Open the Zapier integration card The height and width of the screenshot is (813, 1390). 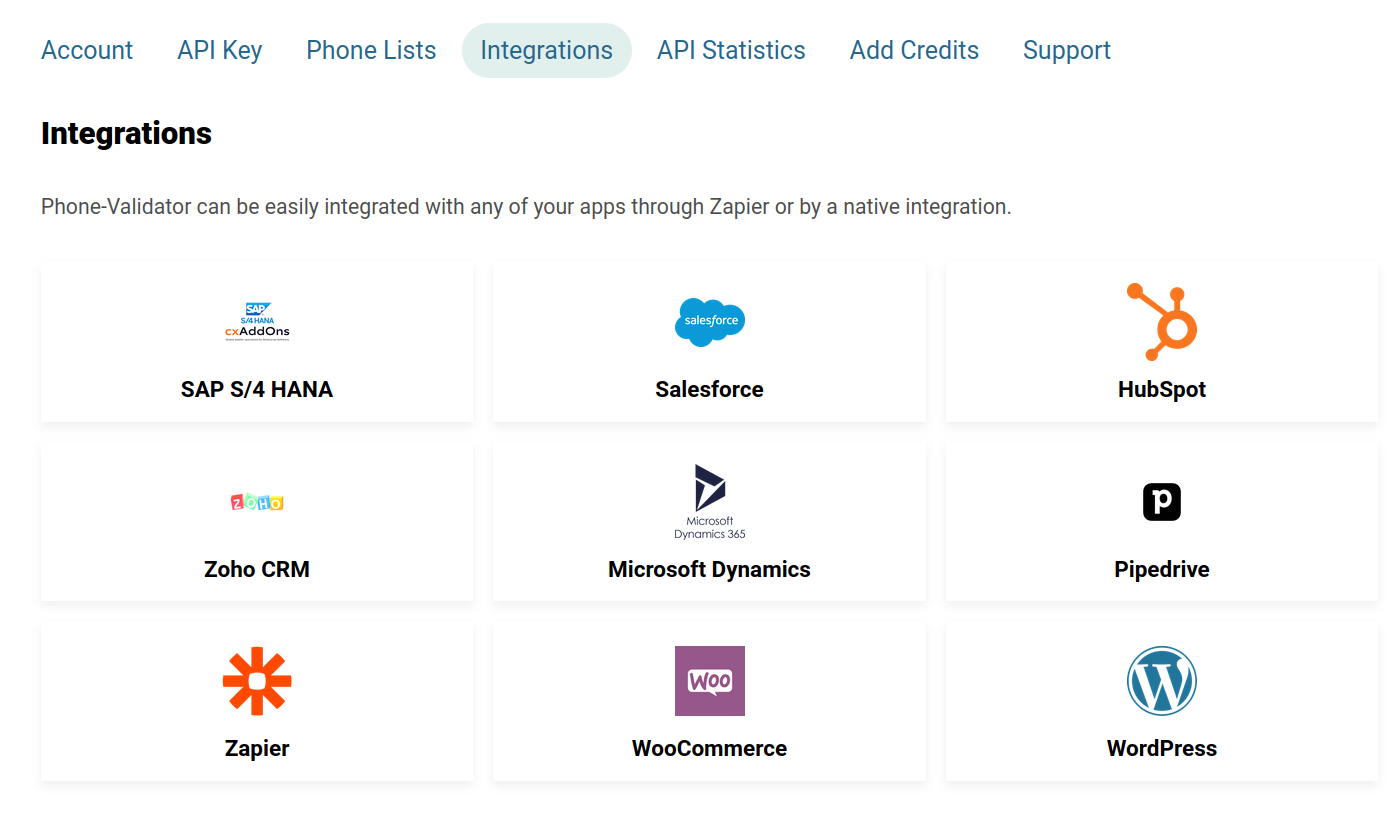point(257,702)
